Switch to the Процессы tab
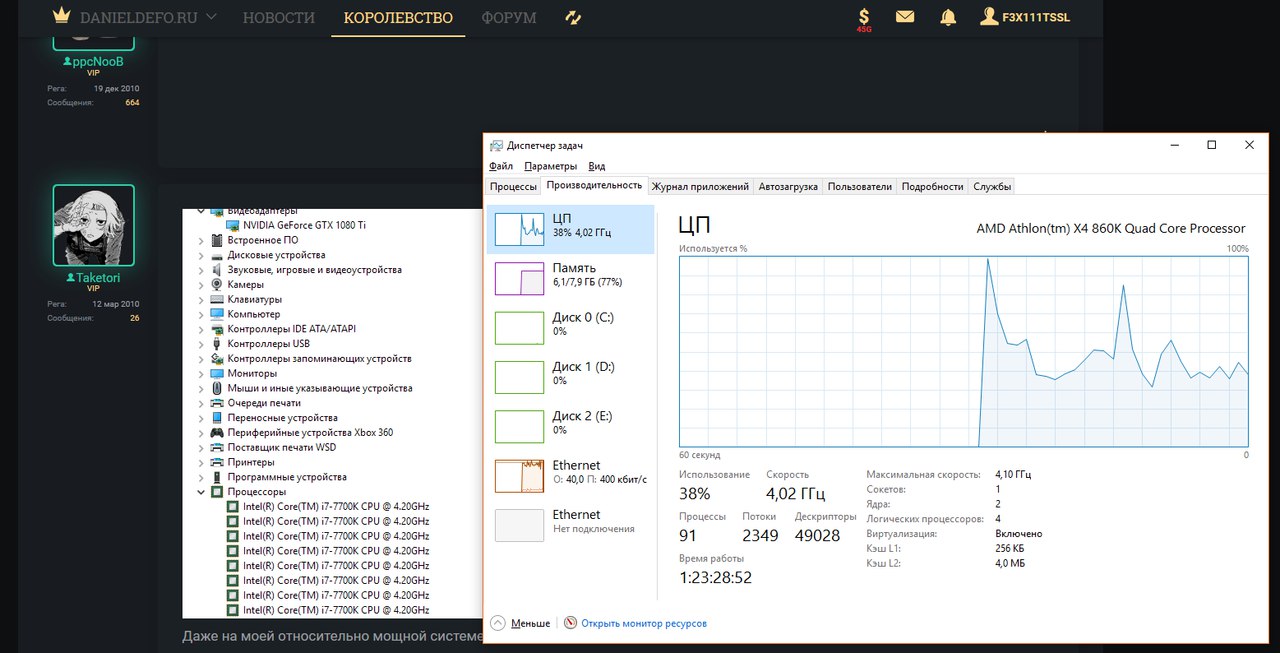 pos(514,186)
